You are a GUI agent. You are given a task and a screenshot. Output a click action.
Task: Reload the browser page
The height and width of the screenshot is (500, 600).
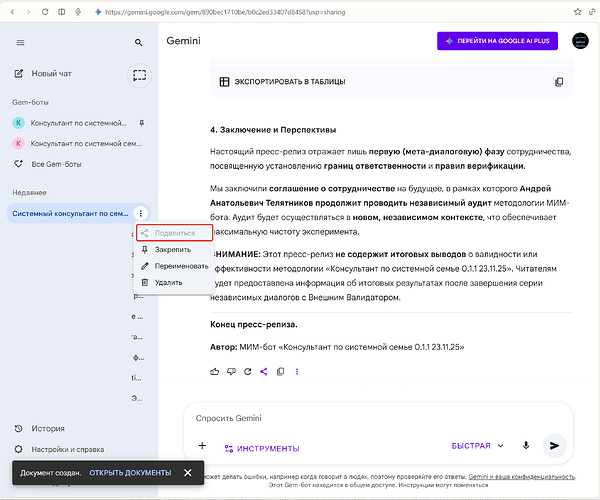pyautogui.click(x=45, y=12)
